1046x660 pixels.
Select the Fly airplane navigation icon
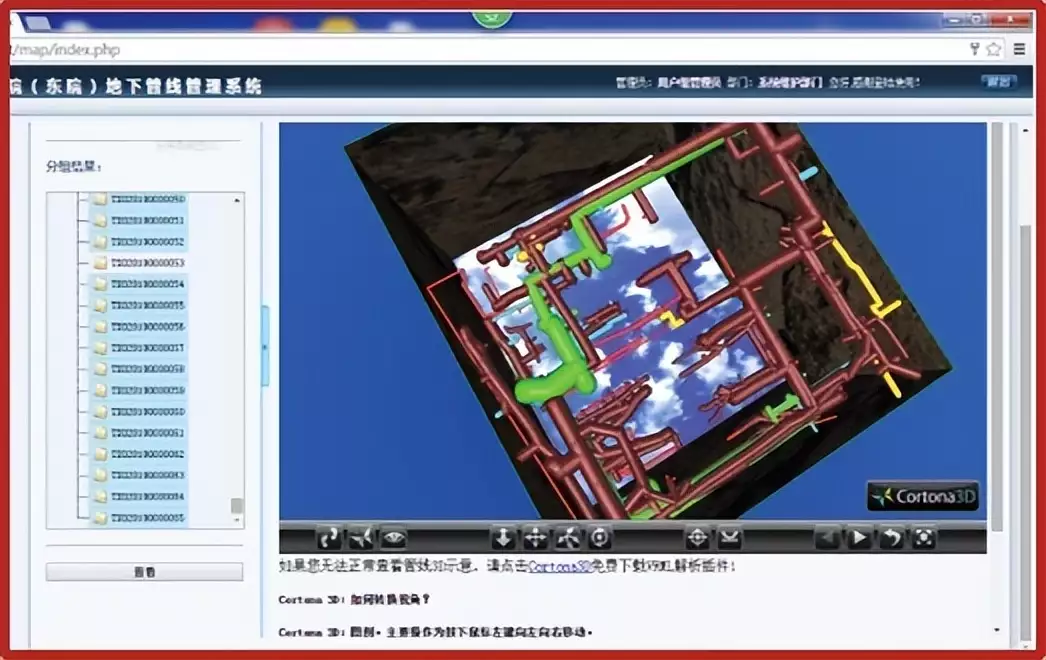361,538
